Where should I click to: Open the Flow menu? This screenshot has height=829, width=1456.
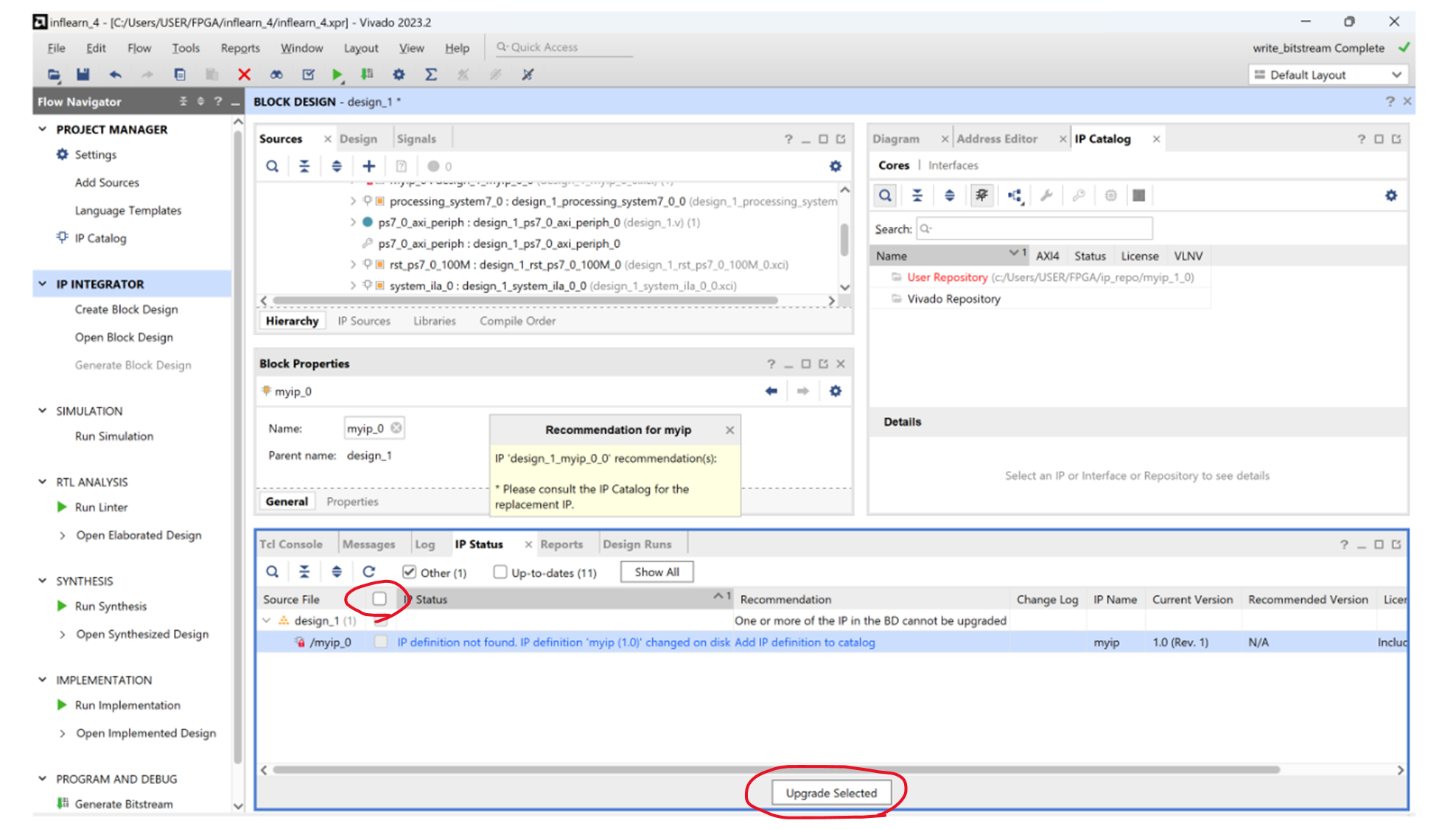(139, 48)
